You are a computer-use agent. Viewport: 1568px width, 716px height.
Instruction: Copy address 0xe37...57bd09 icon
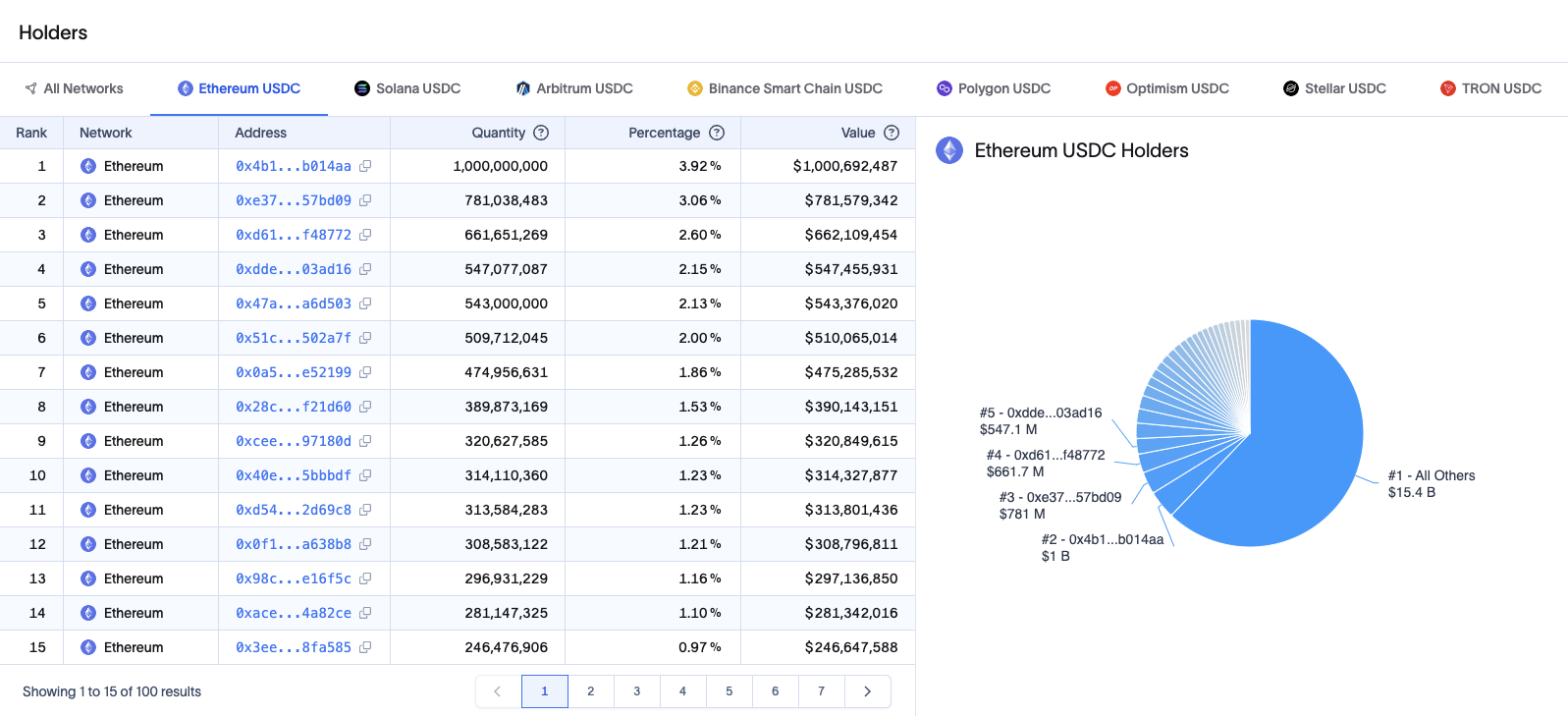(x=365, y=200)
